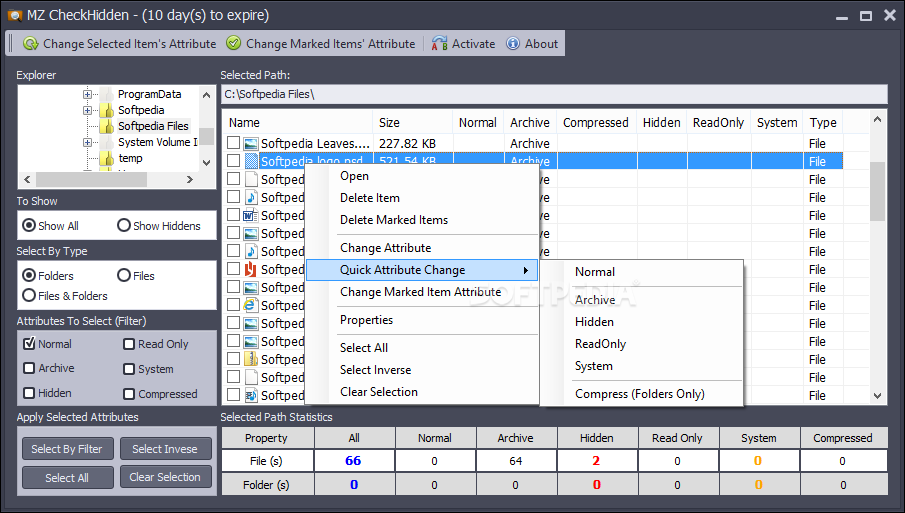Click the Selected Path input field

554,94
